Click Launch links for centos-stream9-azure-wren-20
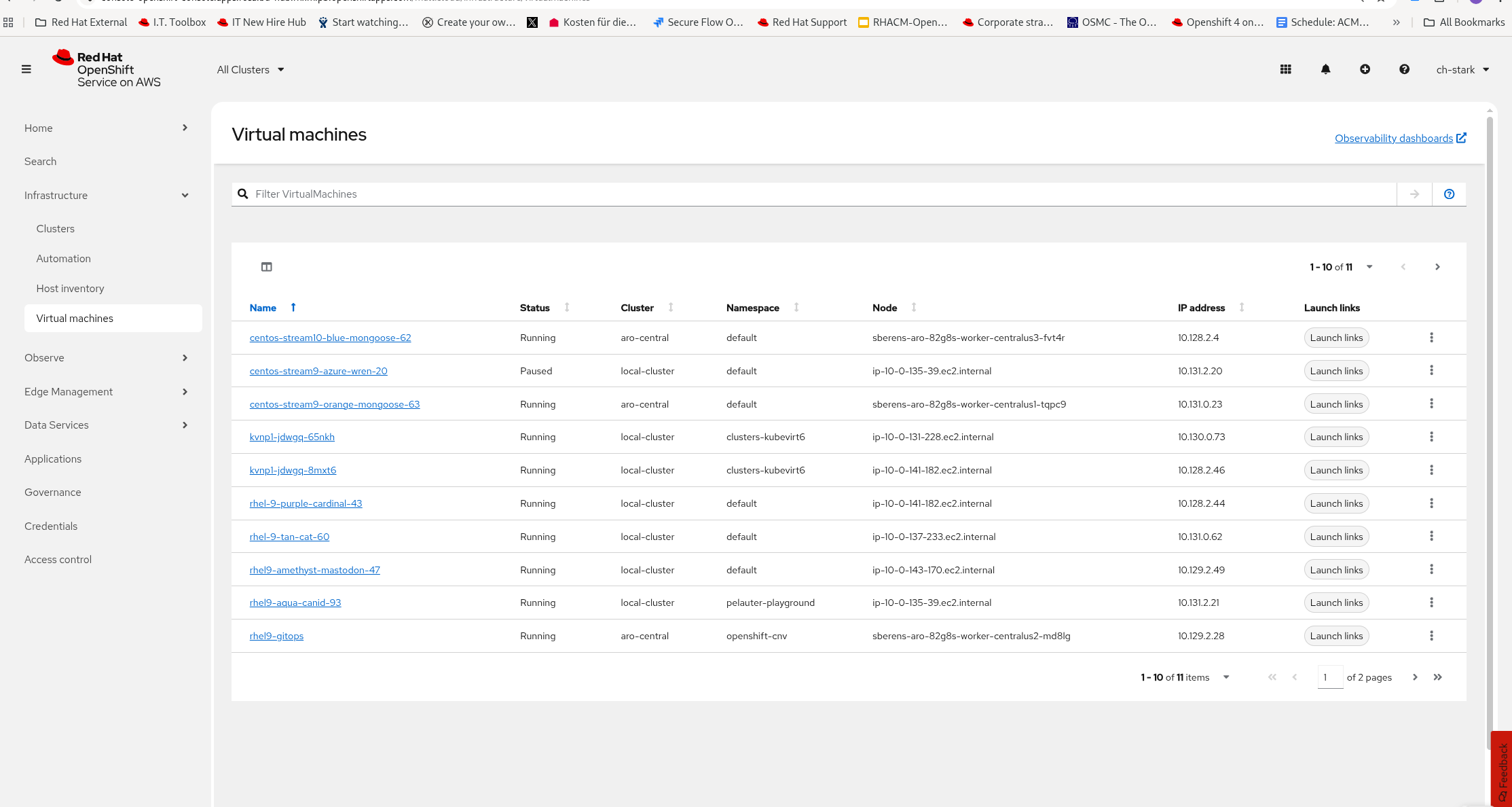Viewport: 1512px width, 807px height. [1335, 371]
